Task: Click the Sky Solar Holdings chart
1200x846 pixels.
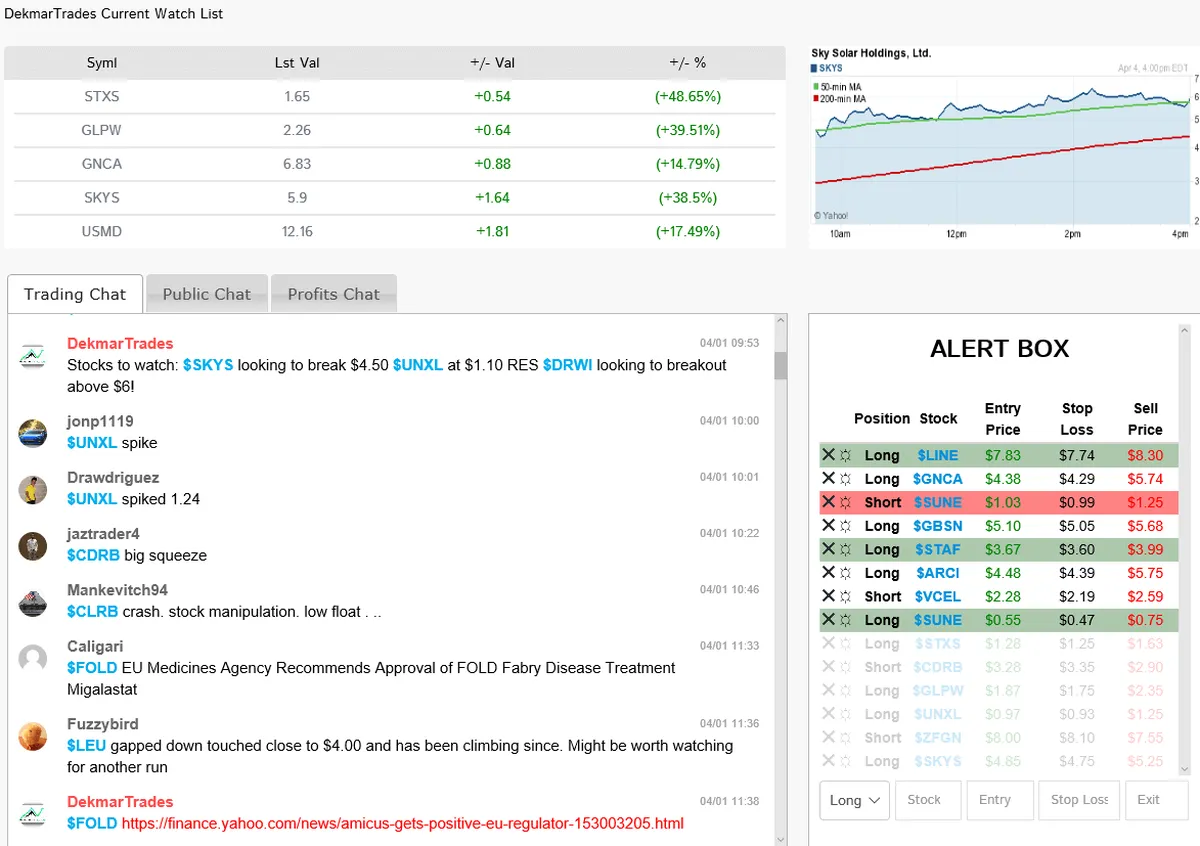Action: (x=1002, y=146)
